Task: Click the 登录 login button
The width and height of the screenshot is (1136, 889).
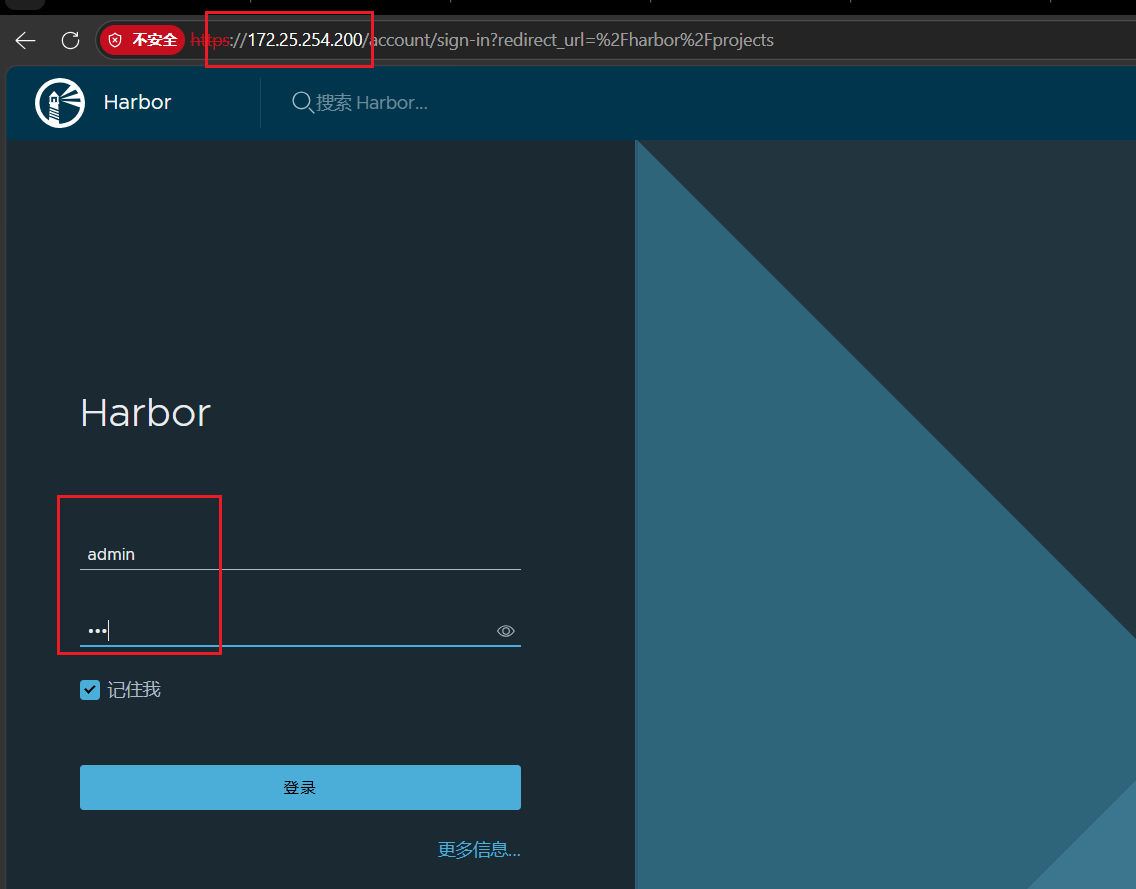Action: pos(300,788)
